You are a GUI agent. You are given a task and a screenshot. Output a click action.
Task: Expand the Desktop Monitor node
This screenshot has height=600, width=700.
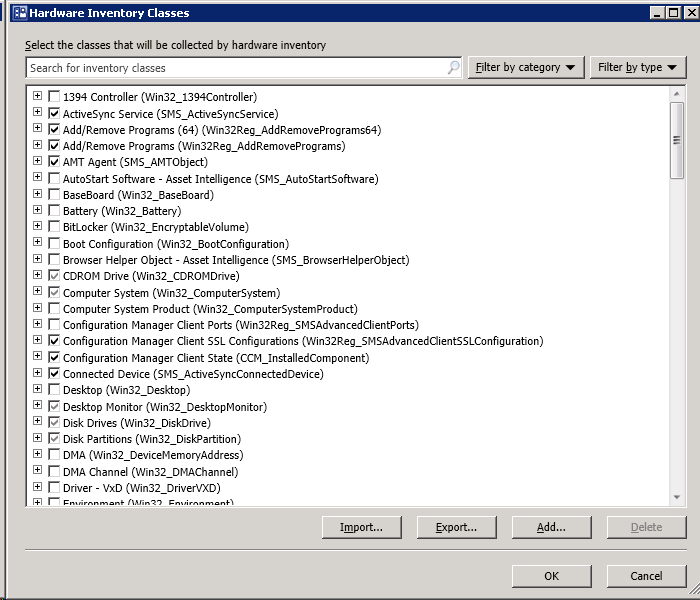coord(38,405)
